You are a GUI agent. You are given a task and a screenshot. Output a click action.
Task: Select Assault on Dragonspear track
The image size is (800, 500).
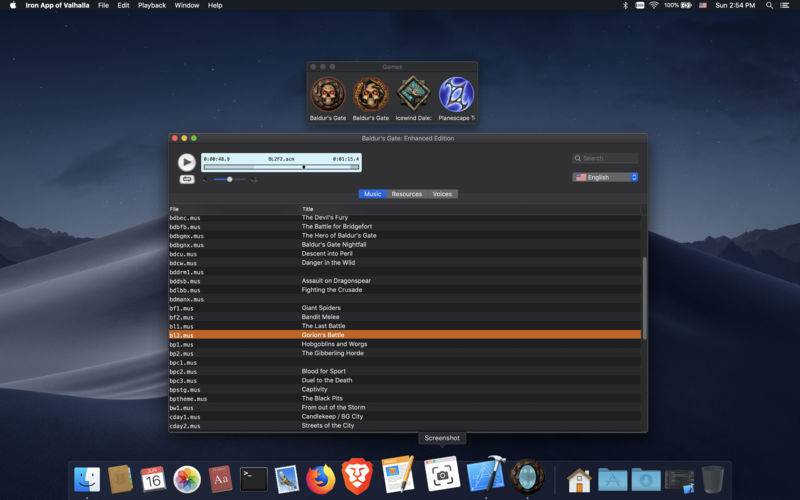405,281
